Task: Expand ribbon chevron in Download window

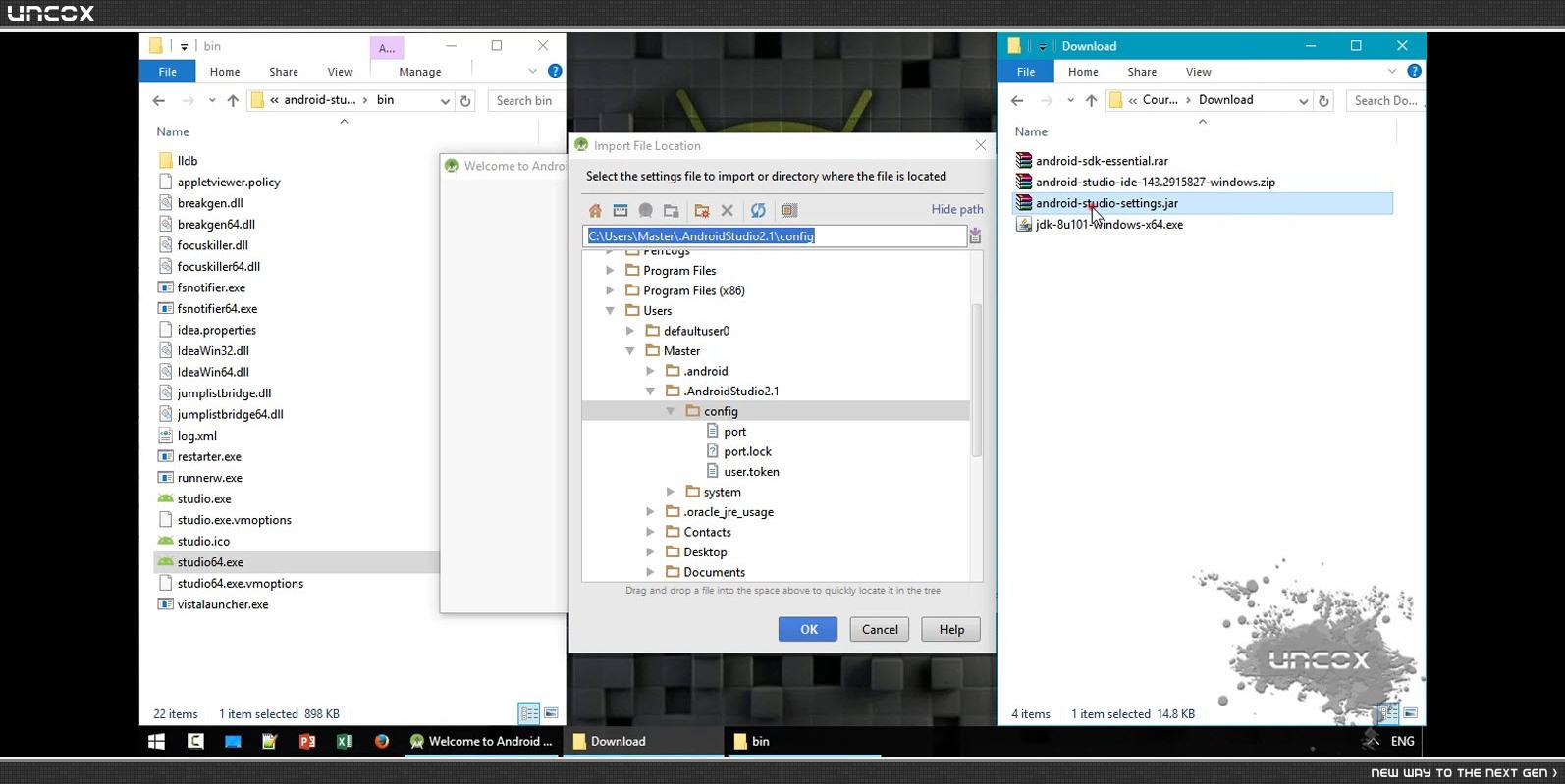Action: pyautogui.click(x=1391, y=71)
